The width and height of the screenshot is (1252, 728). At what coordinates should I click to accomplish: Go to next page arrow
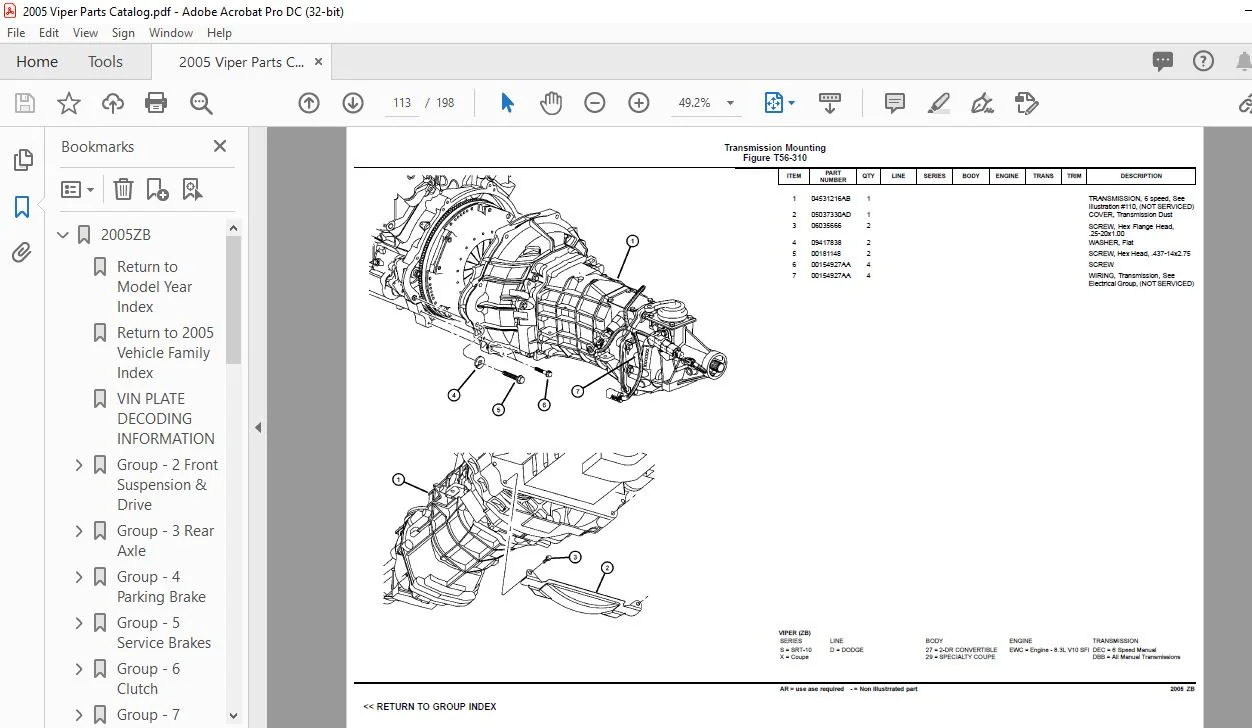coord(353,103)
